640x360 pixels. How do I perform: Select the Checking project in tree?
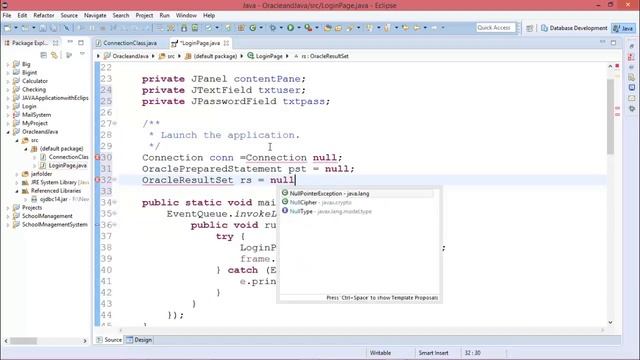click(34, 90)
